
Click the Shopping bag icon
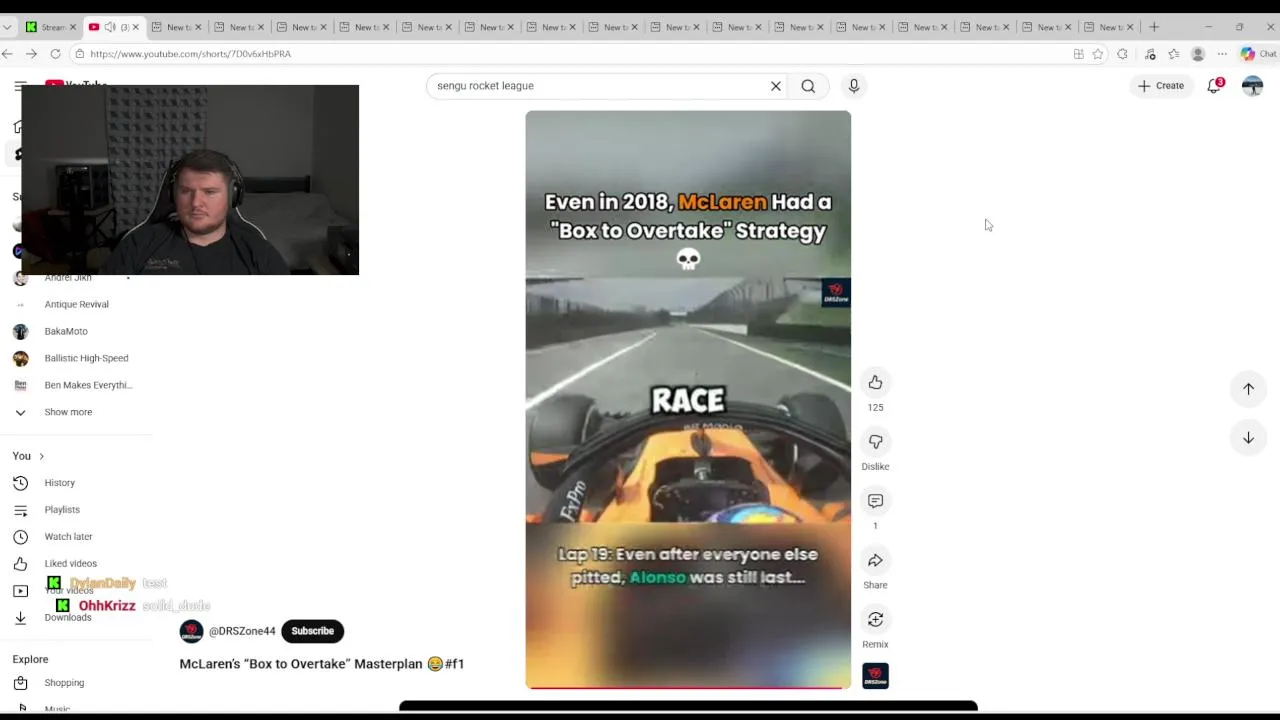click(x=20, y=683)
